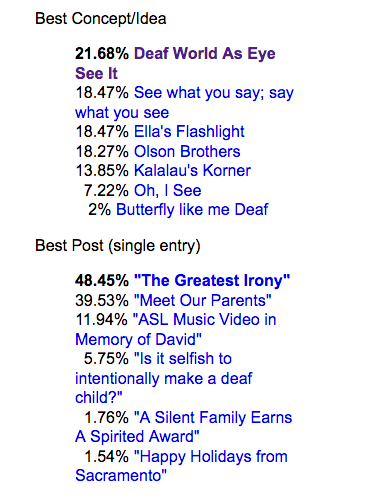
Task: Click the 21.68% winning percentage text
Action: (x=102, y=54)
